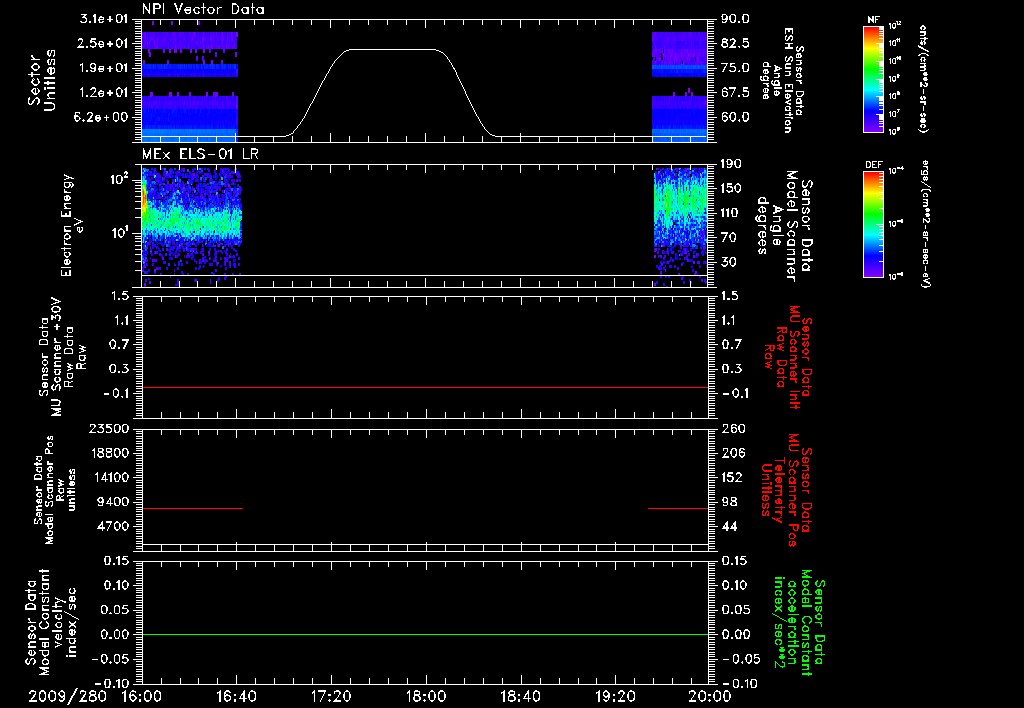Select the green zero velocity trace line
Image resolution: width=1024 pixels, height=708 pixels.
click(424, 634)
